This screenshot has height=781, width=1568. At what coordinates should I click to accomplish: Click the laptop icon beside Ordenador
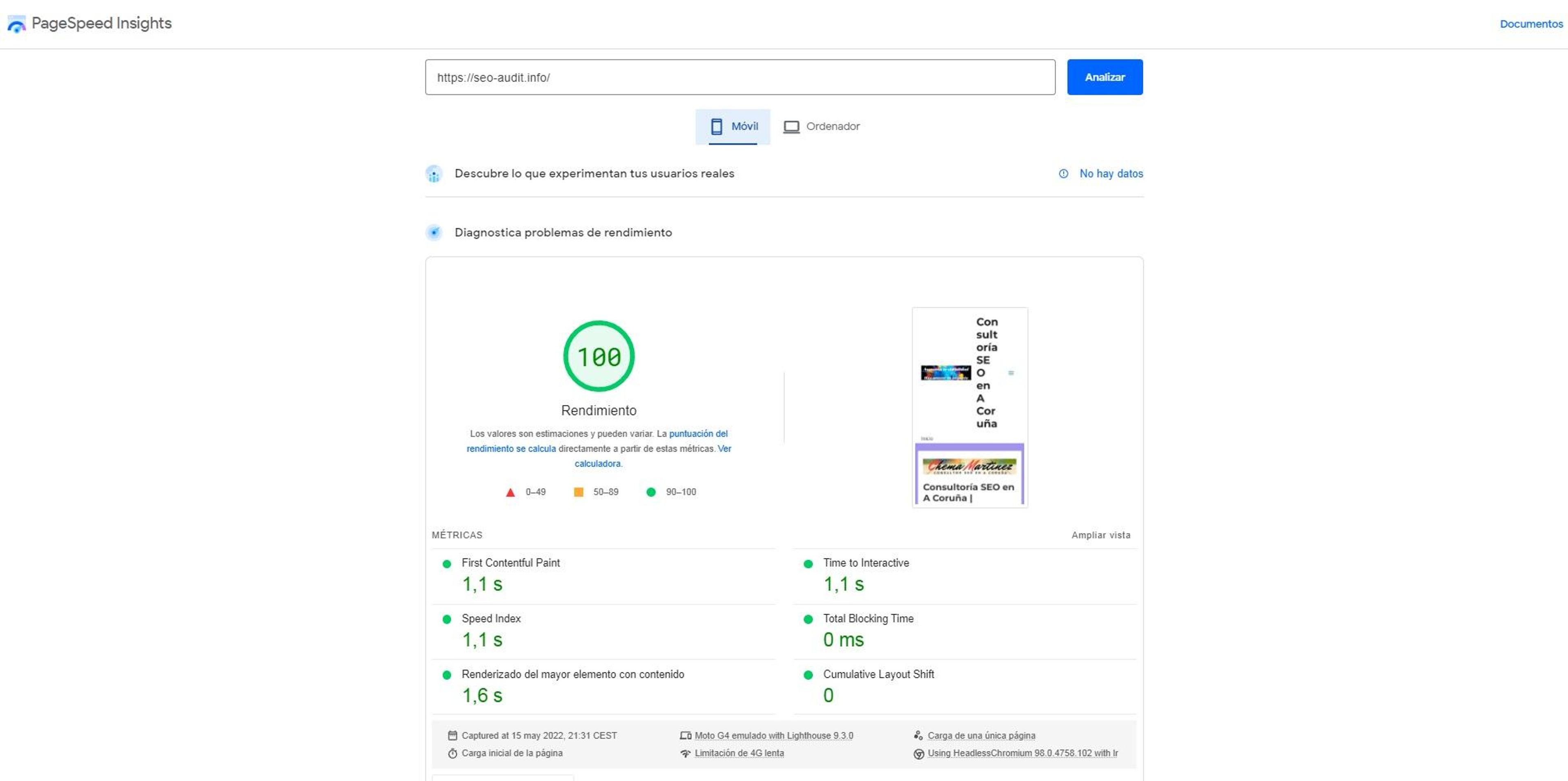point(791,127)
